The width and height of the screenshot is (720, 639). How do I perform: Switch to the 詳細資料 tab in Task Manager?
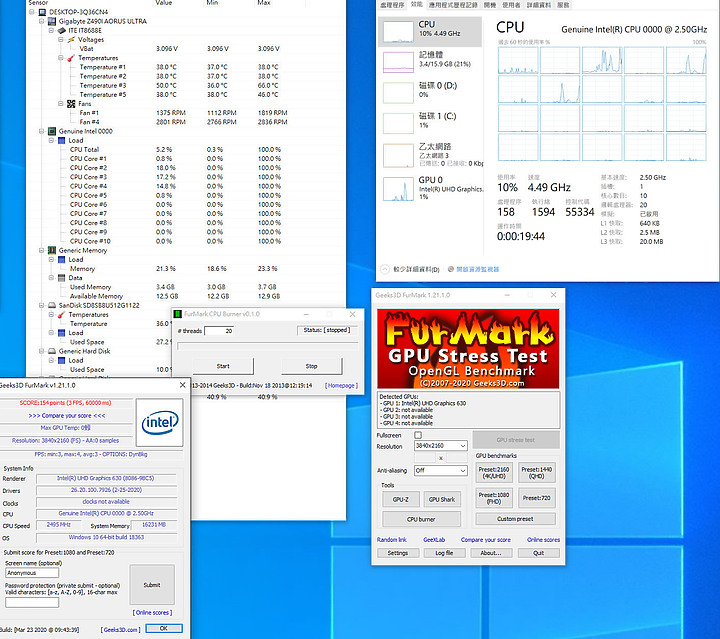(x=539, y=5)
